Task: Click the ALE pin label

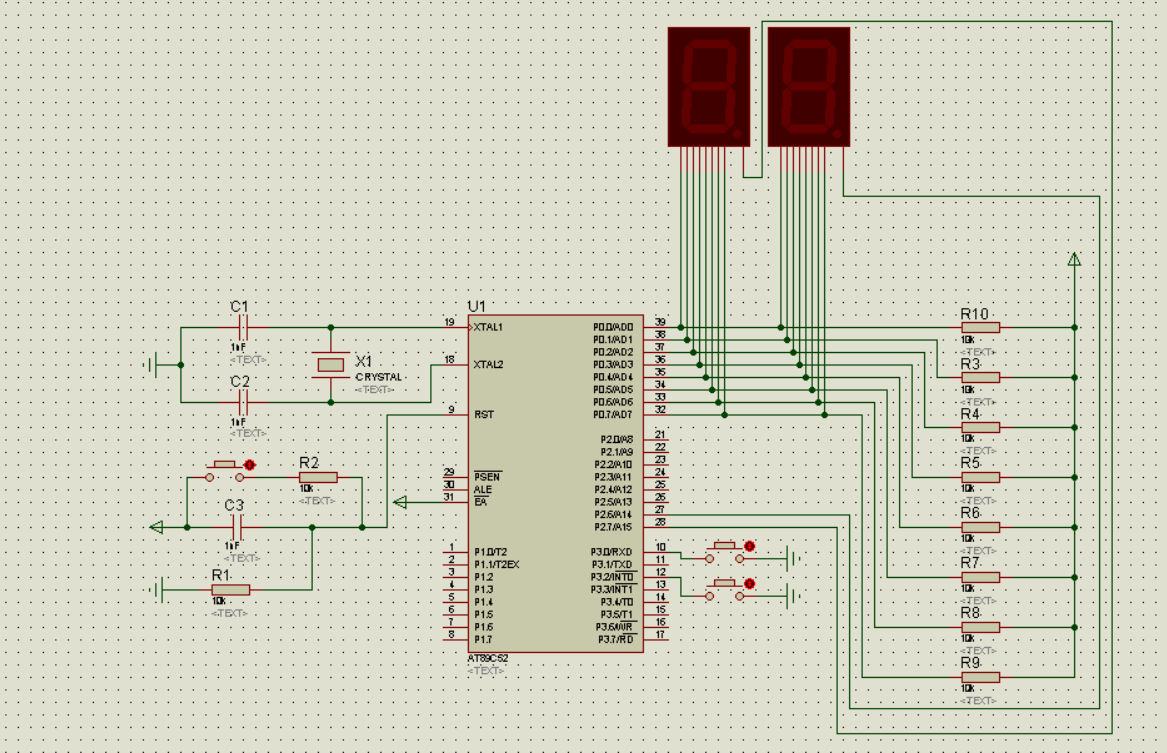Action: pyautogui.click(x=483, y=490)
